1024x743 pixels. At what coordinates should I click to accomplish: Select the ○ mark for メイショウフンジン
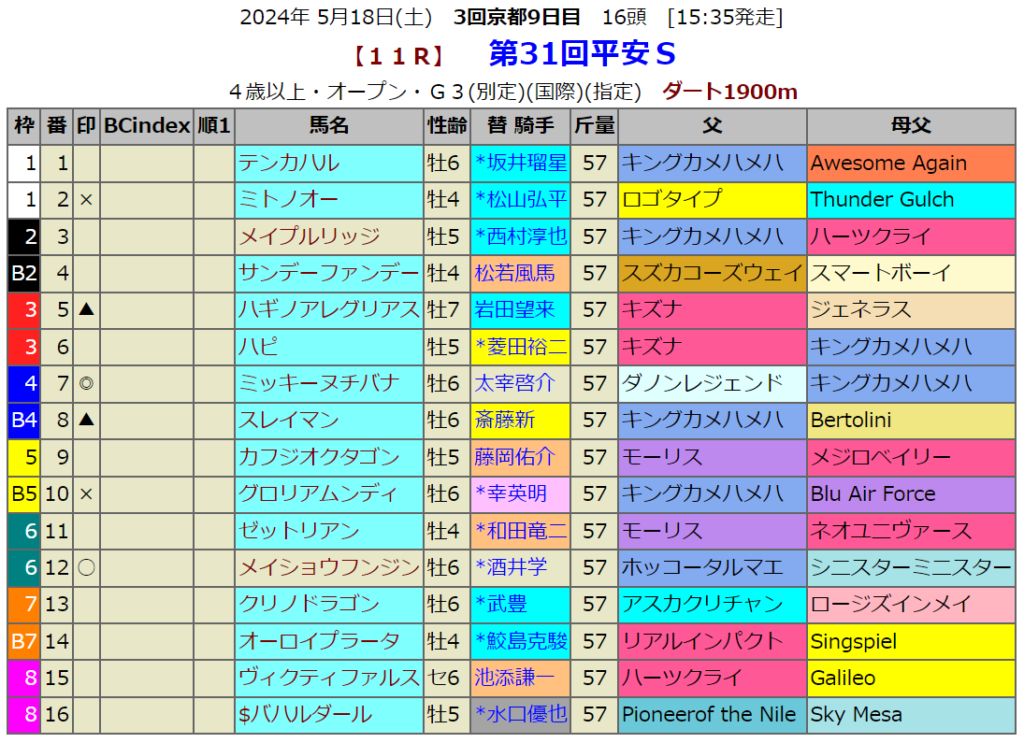(86, 567)
